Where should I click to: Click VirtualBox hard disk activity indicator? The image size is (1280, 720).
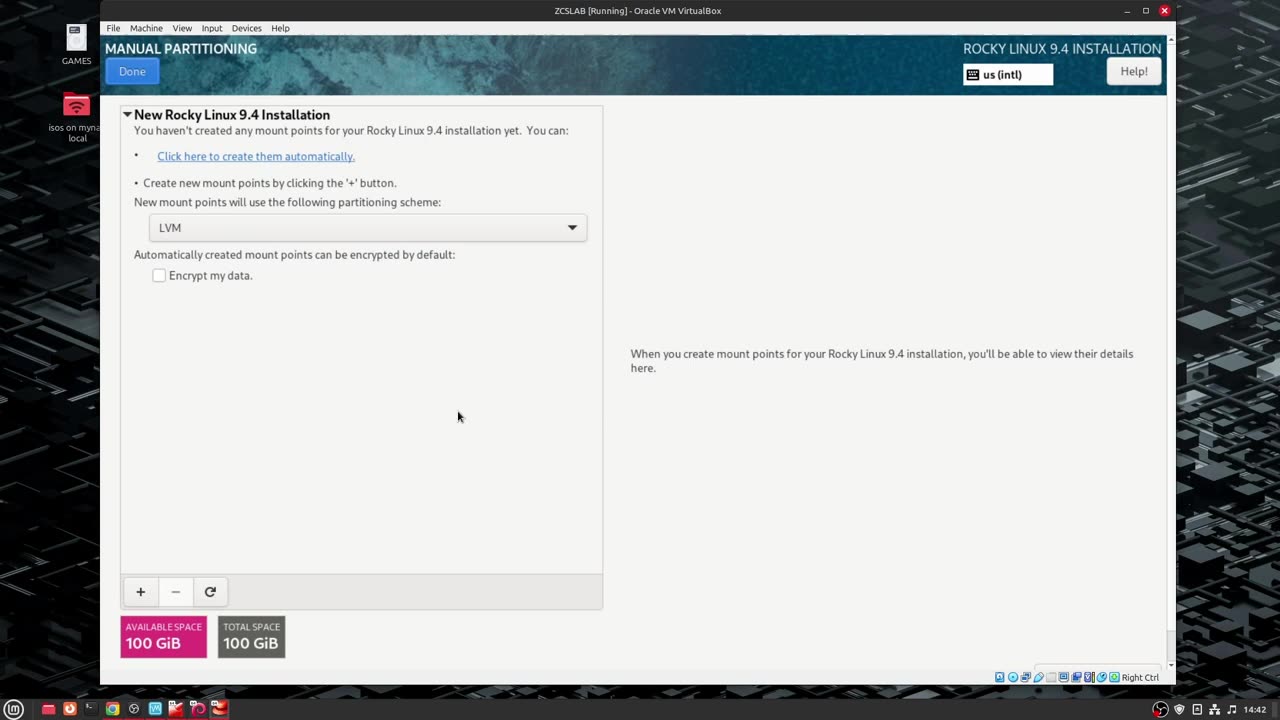[x=1000, y=677]
